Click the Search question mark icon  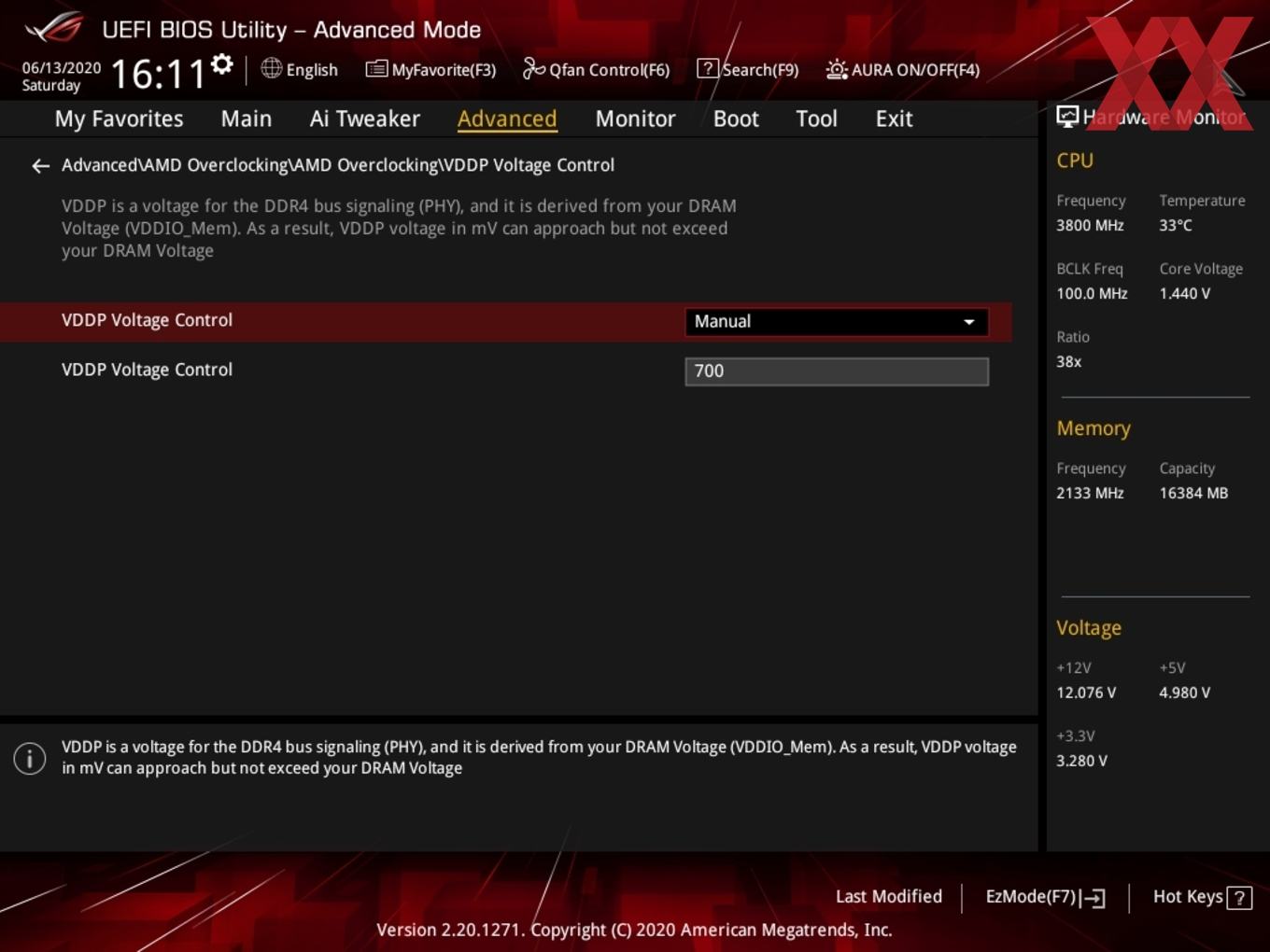pyautogui.click(x=708, y=68)
